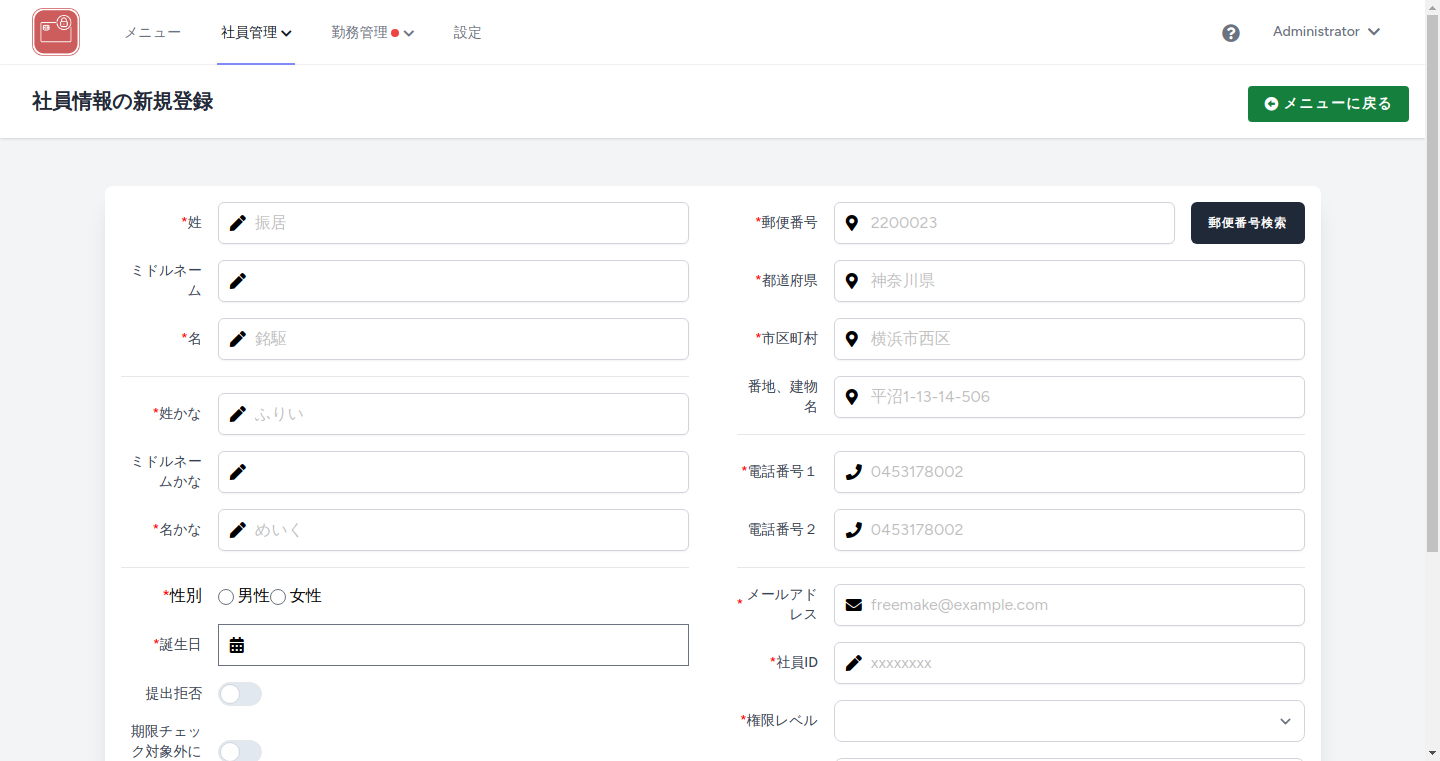1440x761 pixels.
Task: Click pencil icon in ミドルネームかな field
Action: point(237,472)
